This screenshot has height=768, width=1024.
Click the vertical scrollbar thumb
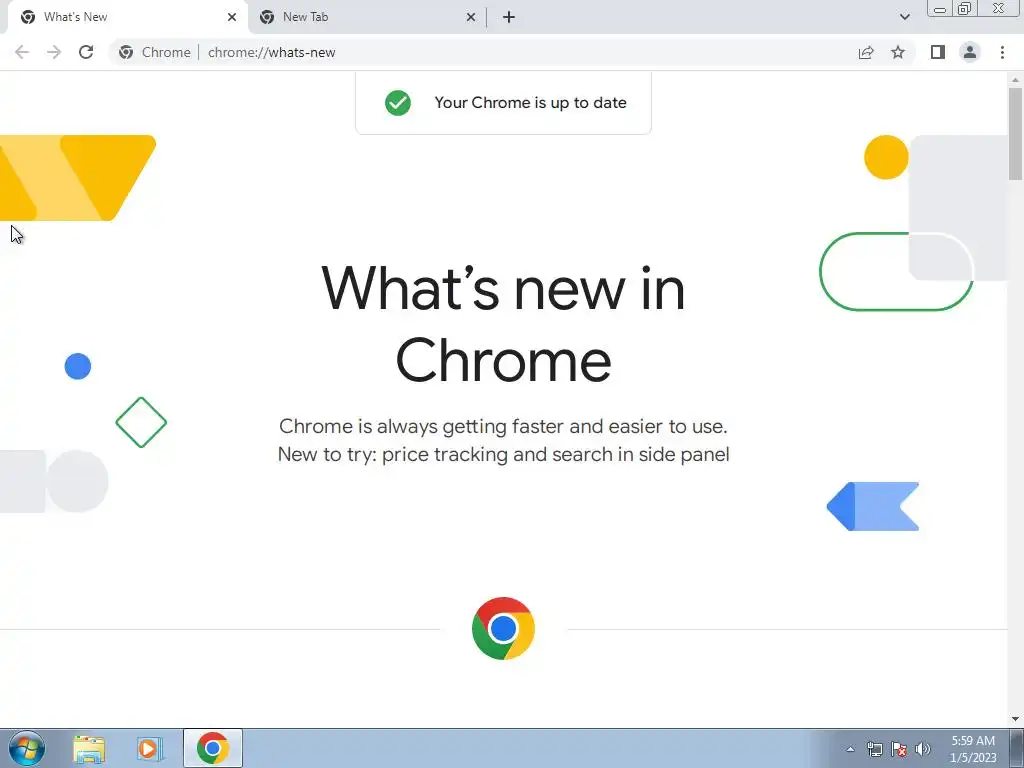[x=1015, y=134]
